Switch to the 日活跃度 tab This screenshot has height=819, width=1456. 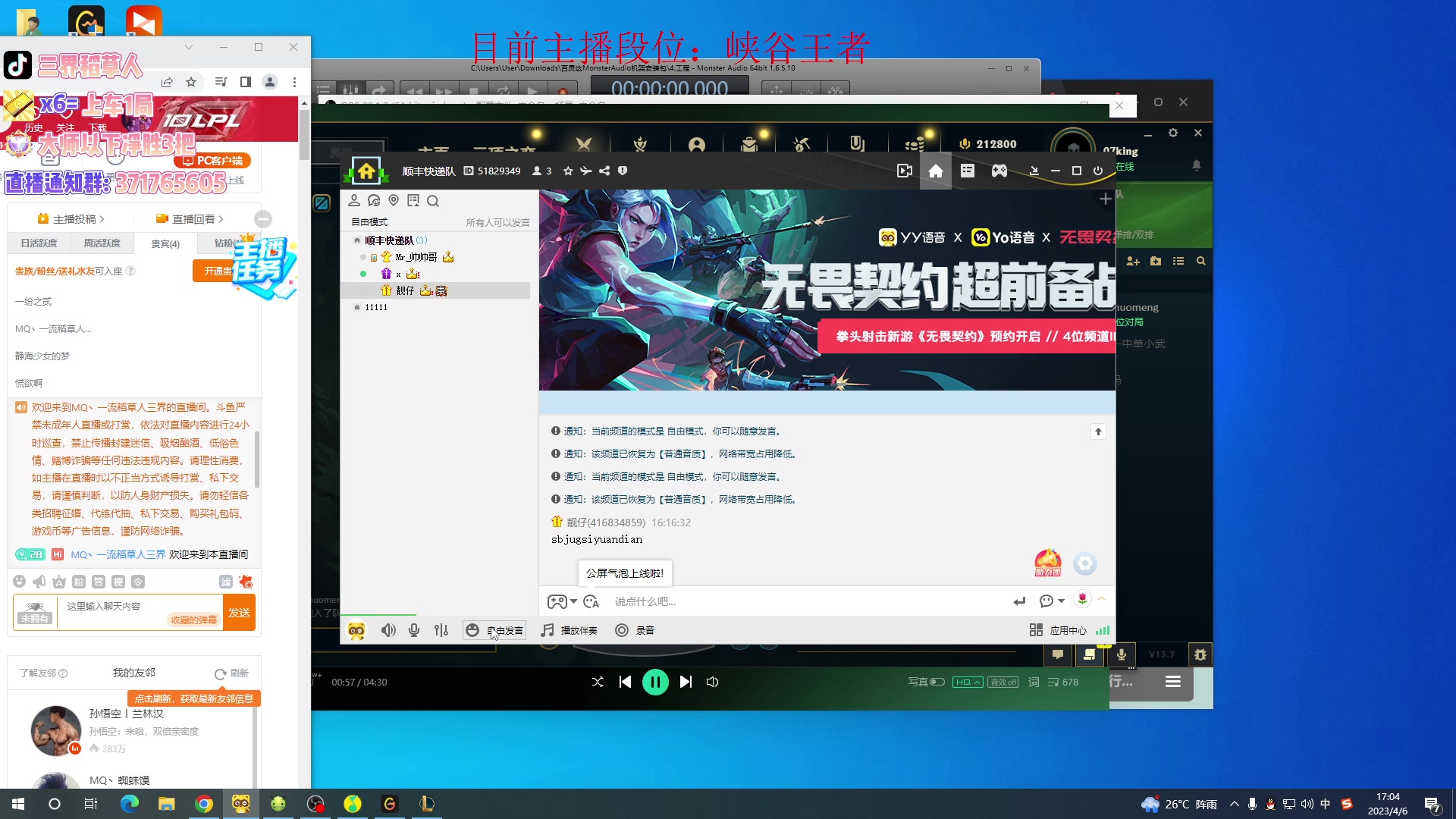point(39,243)
